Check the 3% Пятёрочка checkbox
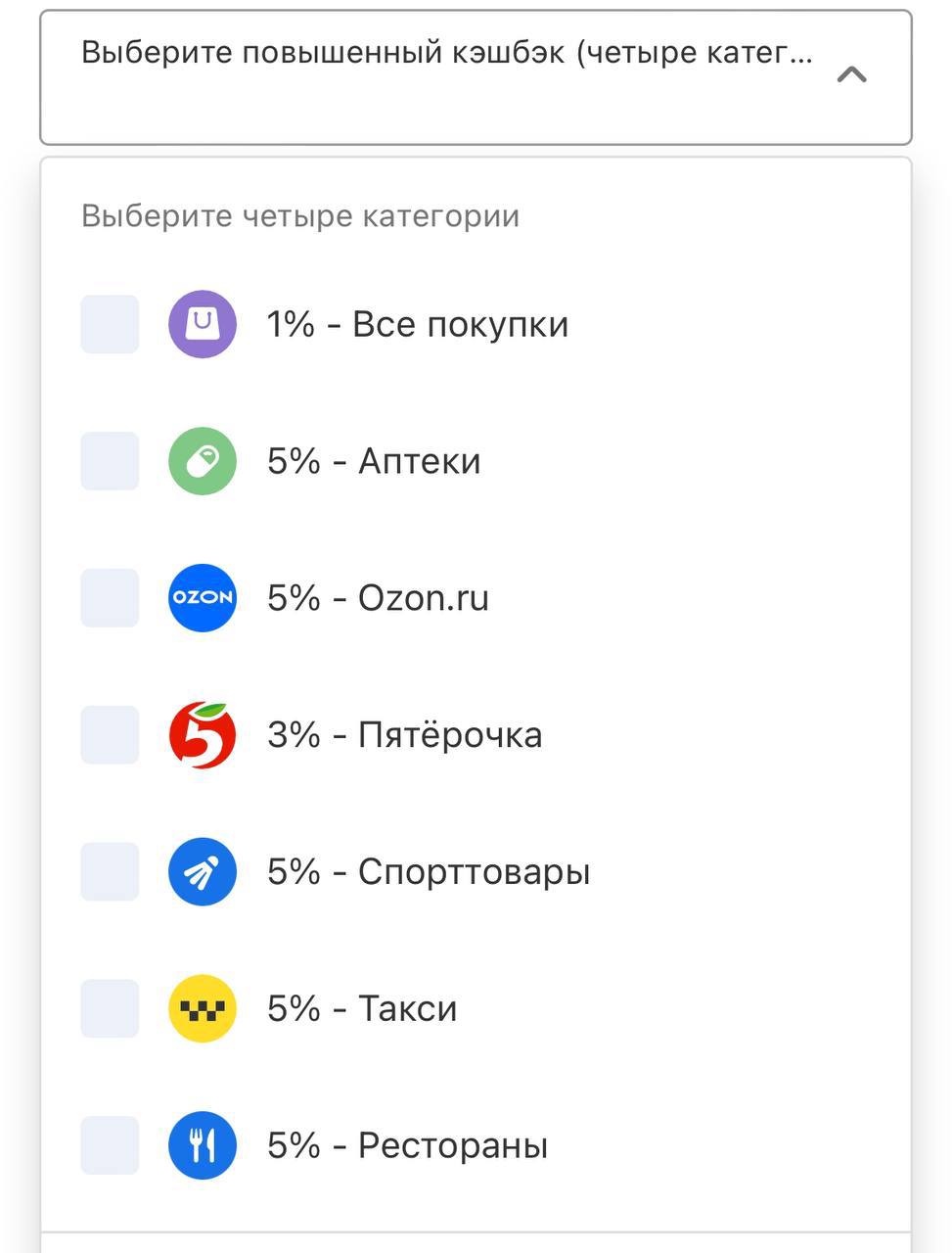 tap(110, 735)
